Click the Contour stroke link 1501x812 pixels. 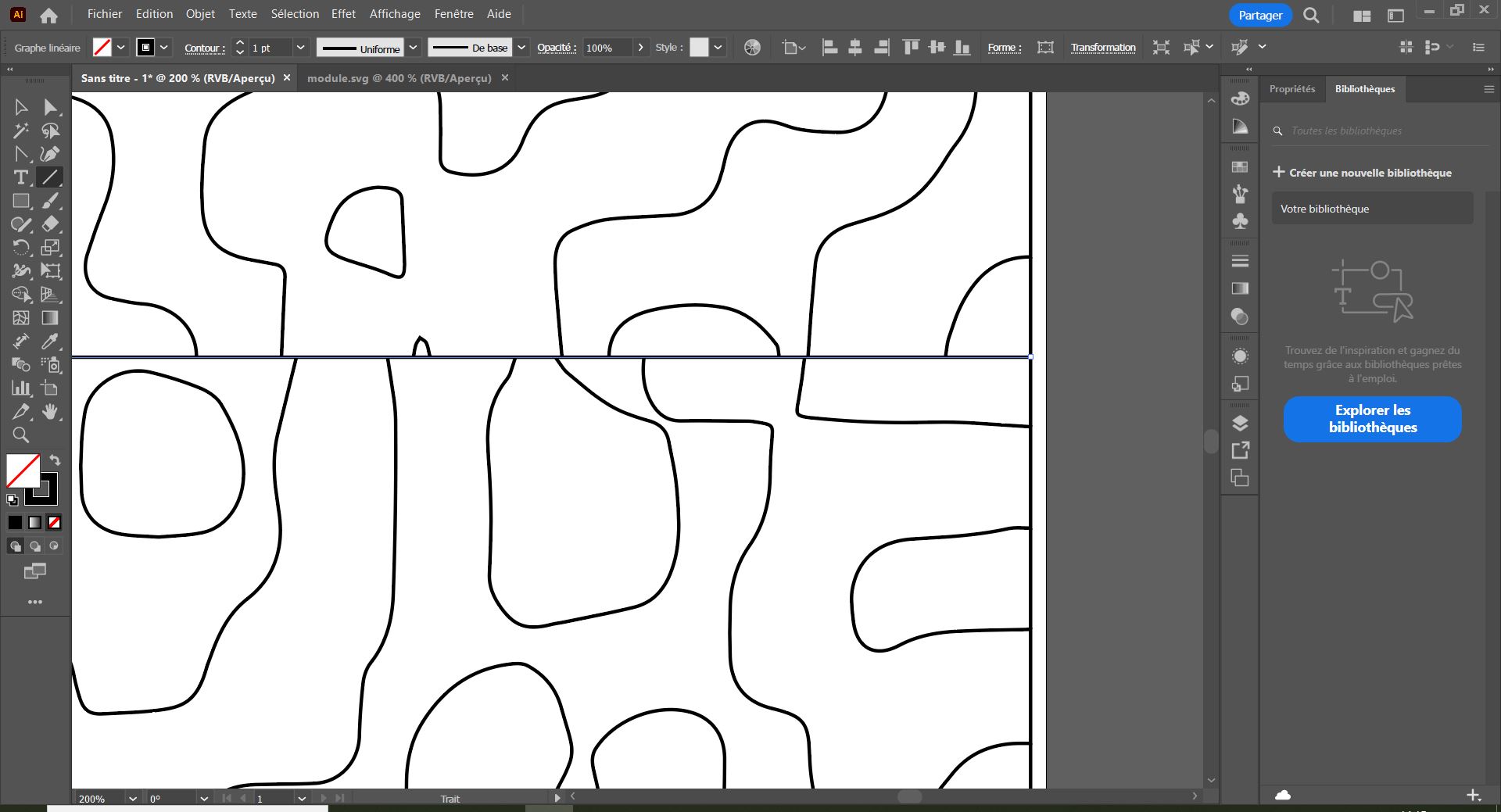click(205, 48)
